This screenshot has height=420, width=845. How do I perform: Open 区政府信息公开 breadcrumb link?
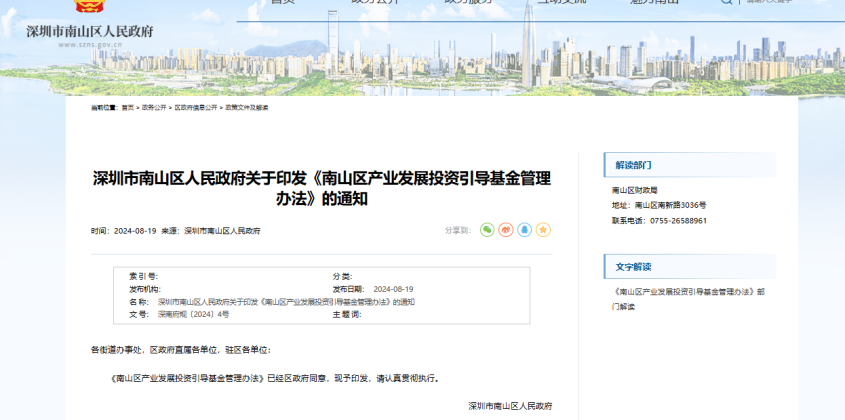(196, 107)
